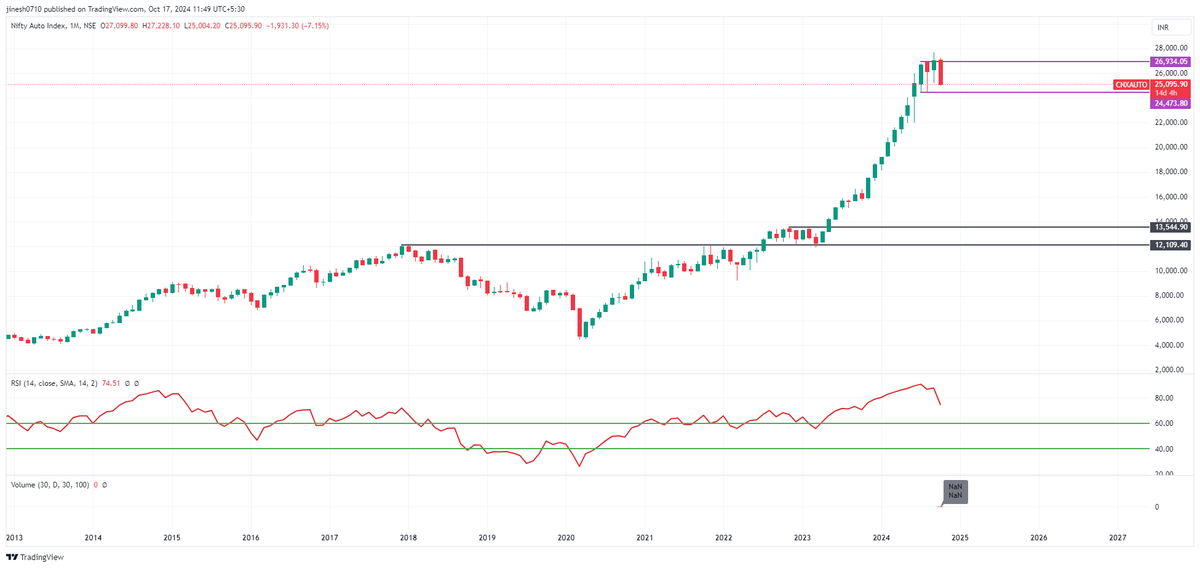Viewport: 1200px width, 568px height.
Task: Click the grey NaN tooltip box
Action: pos(954,491)
